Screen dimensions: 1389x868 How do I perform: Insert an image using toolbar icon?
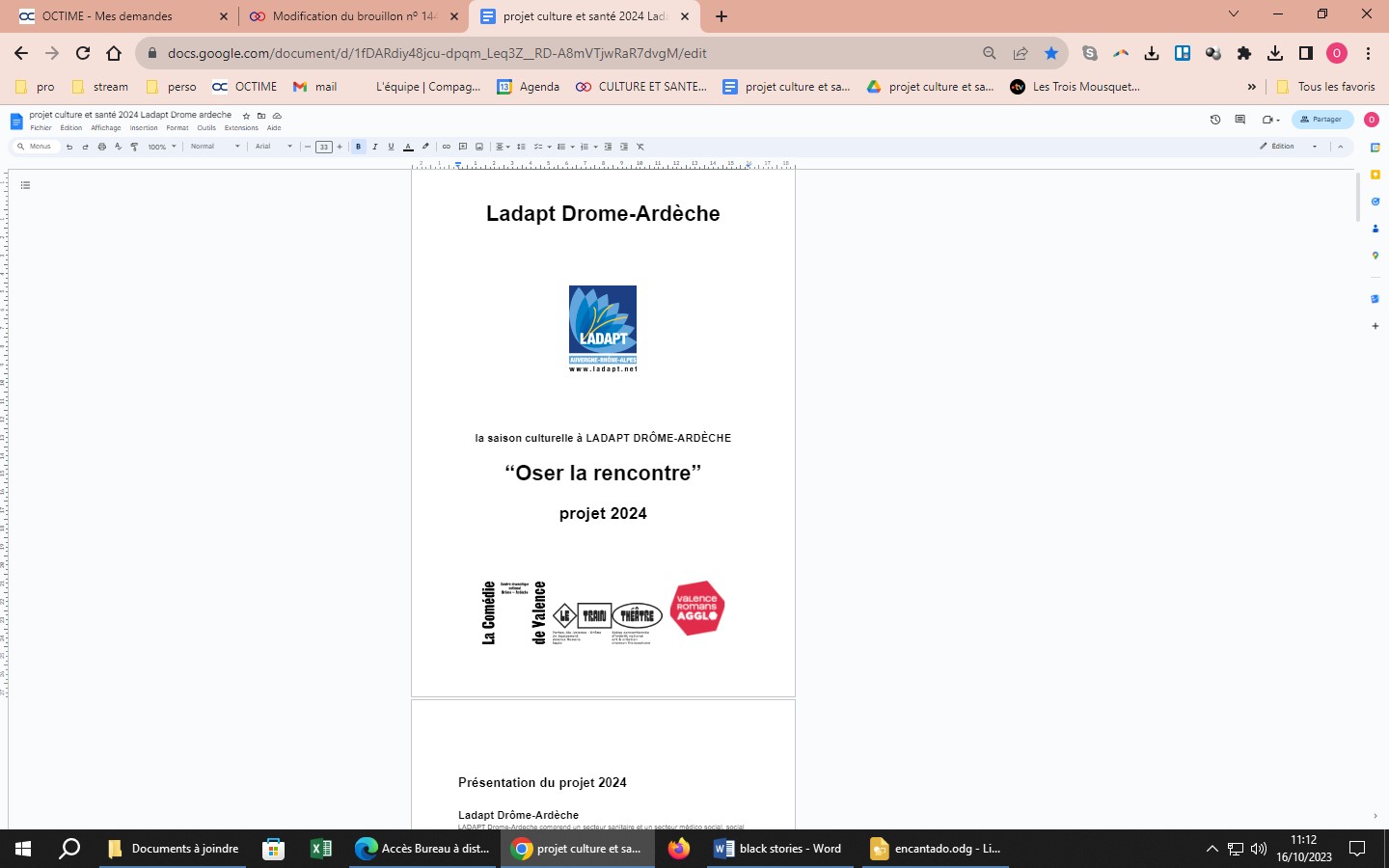(479, 147)
